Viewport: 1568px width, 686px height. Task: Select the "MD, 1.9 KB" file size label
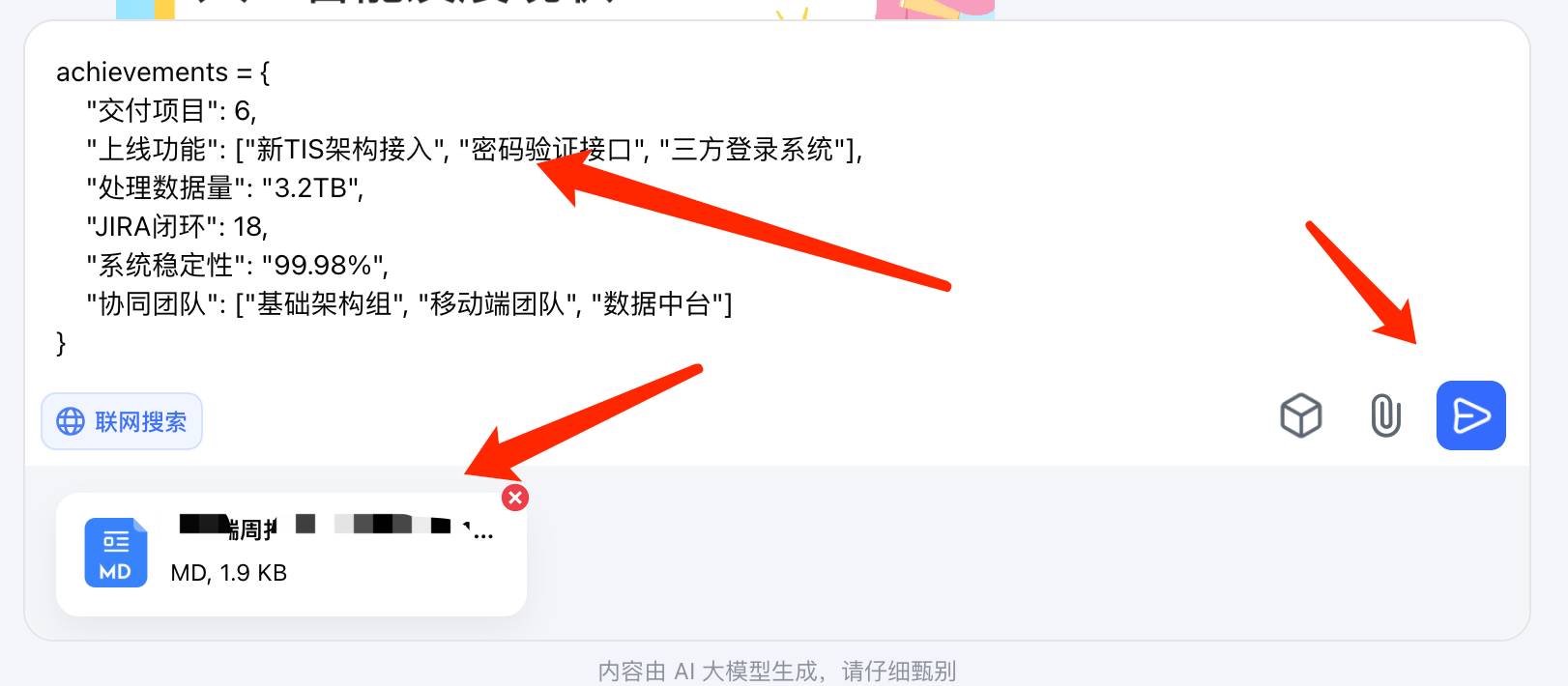pos(229,573)
